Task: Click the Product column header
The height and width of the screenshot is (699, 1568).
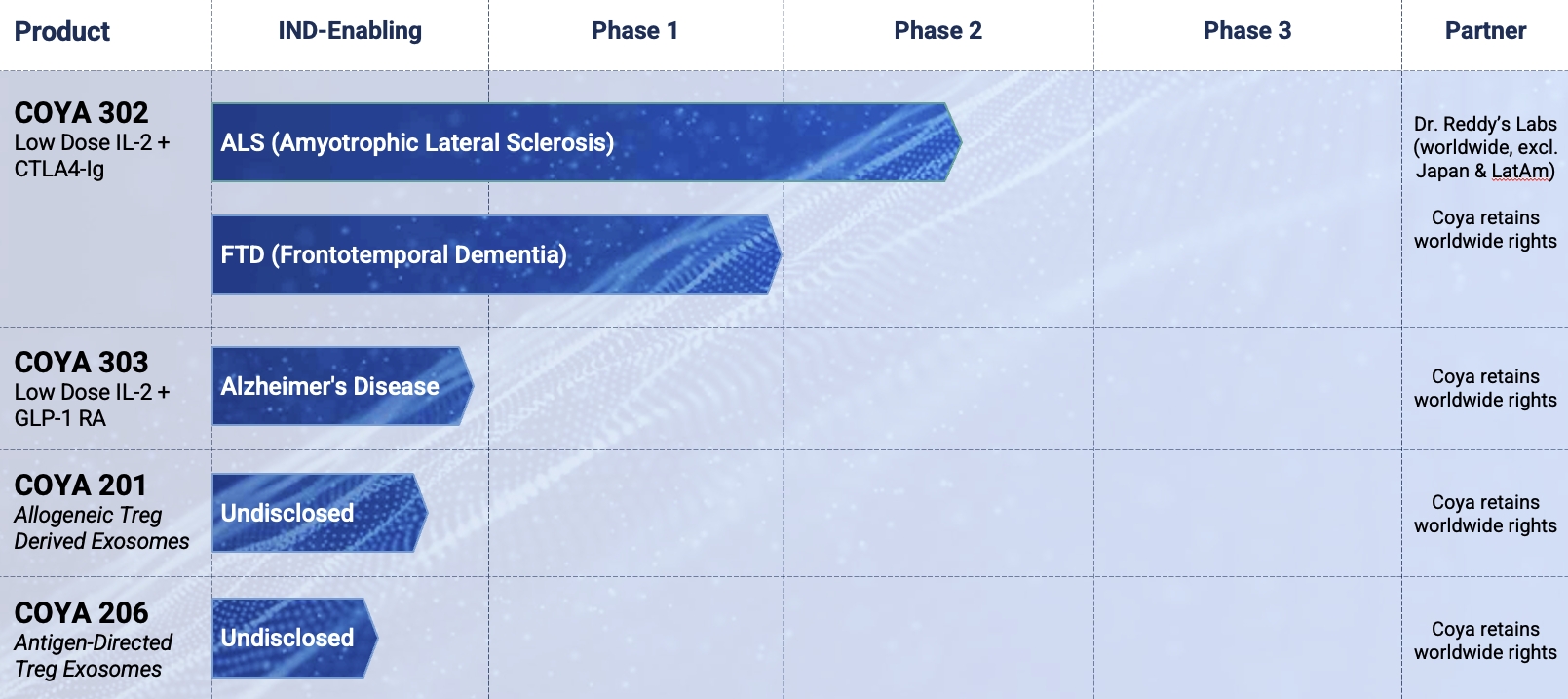Action: click(62, 32)
